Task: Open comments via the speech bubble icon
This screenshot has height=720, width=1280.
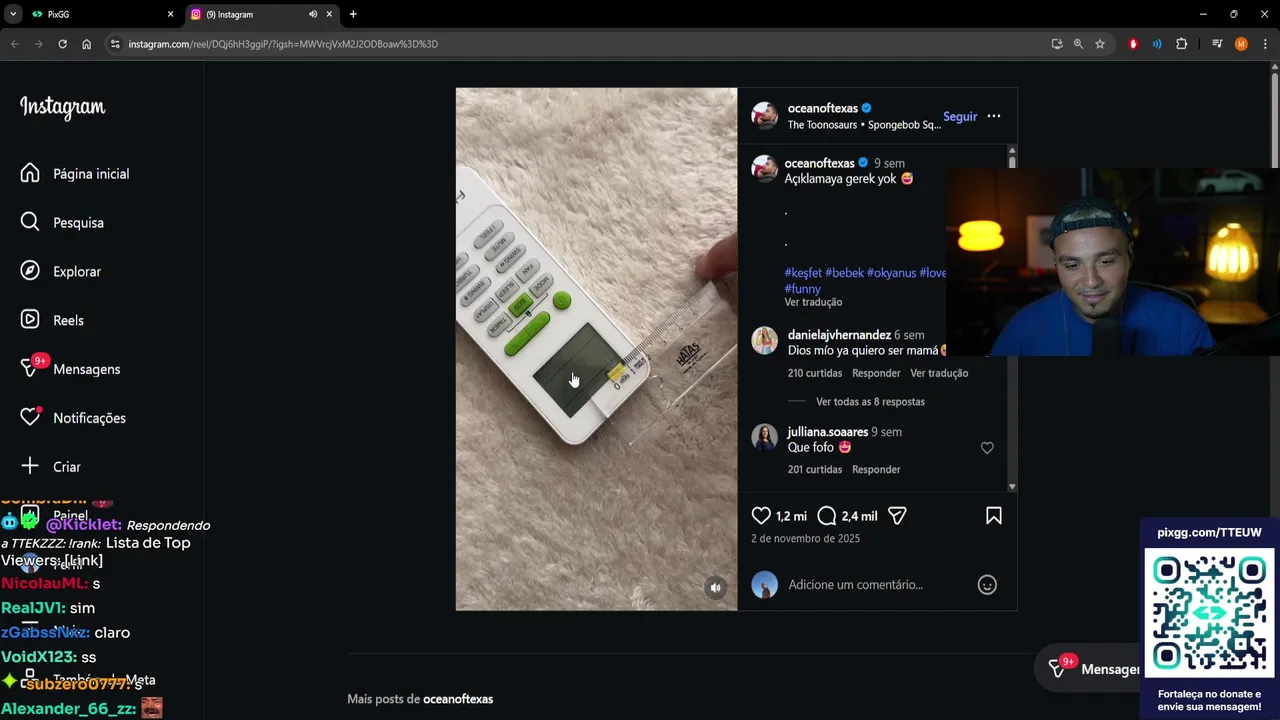Action: pos(827,516)
